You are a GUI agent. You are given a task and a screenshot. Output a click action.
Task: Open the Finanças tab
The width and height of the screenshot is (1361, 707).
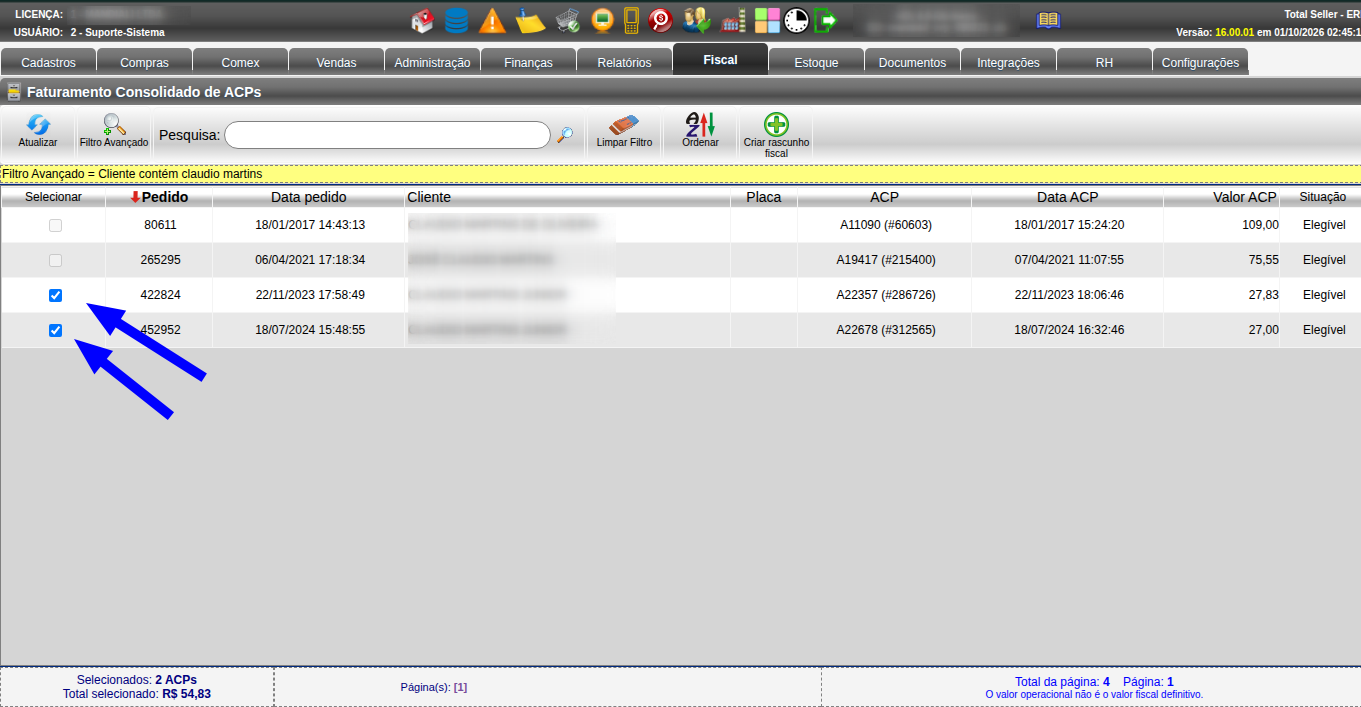(x=528, y=62)
